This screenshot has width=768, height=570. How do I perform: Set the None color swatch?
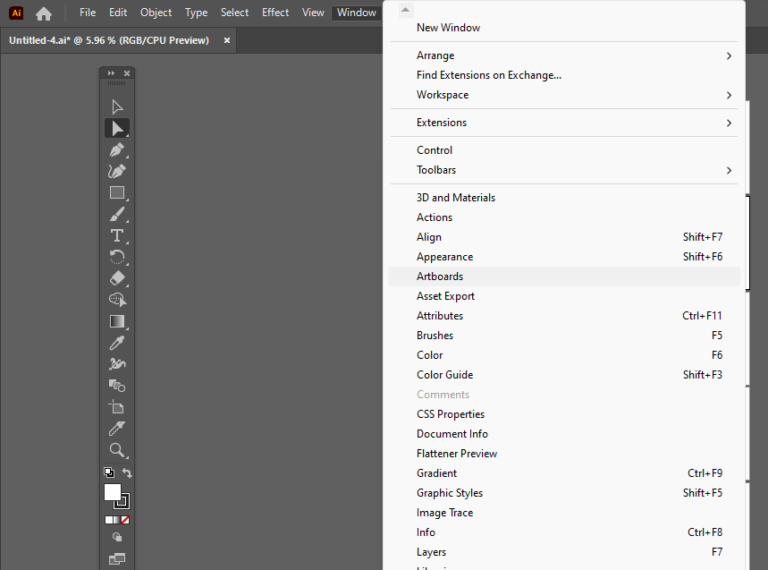125,520
